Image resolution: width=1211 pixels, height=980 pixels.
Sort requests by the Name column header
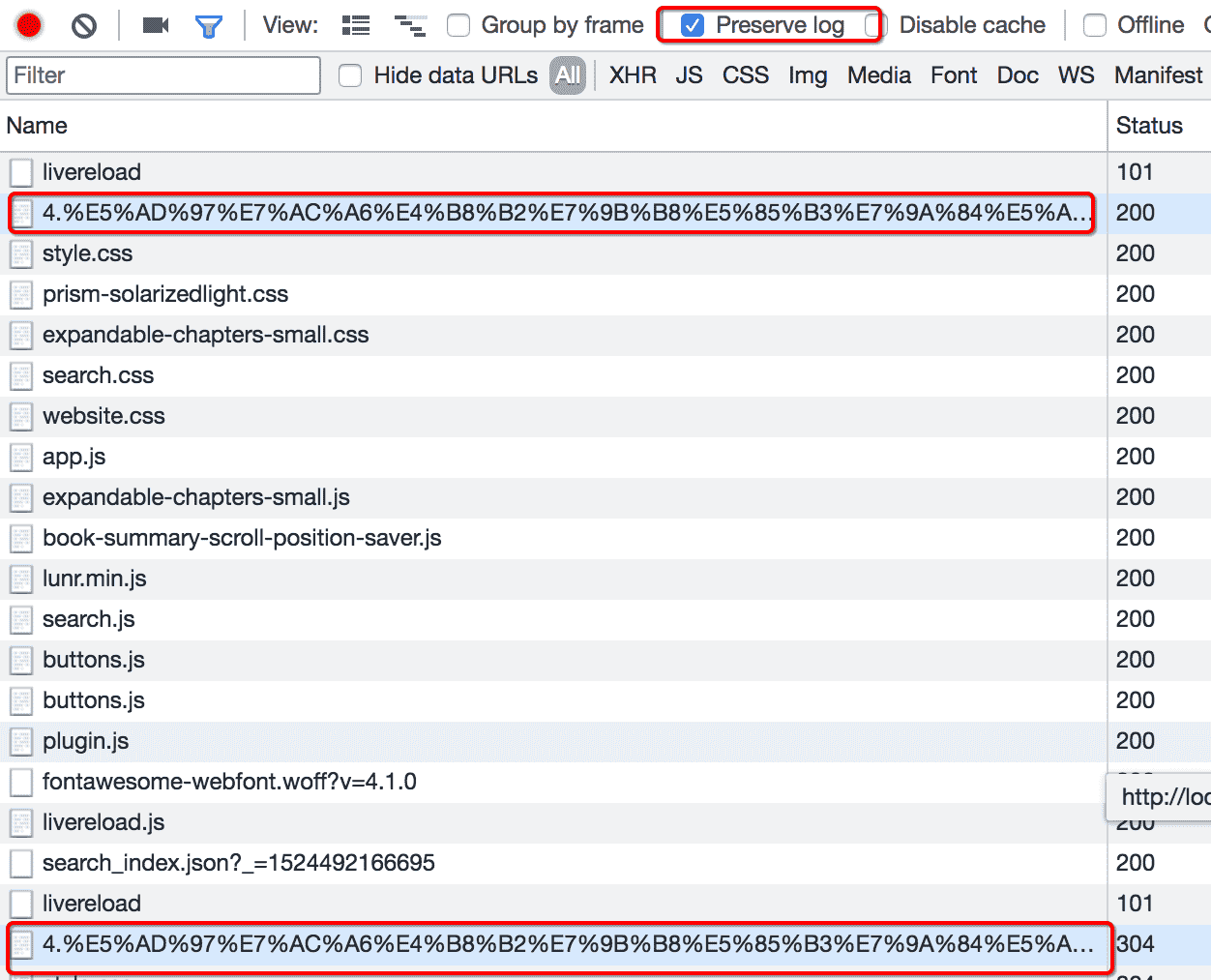click(37, 126)
